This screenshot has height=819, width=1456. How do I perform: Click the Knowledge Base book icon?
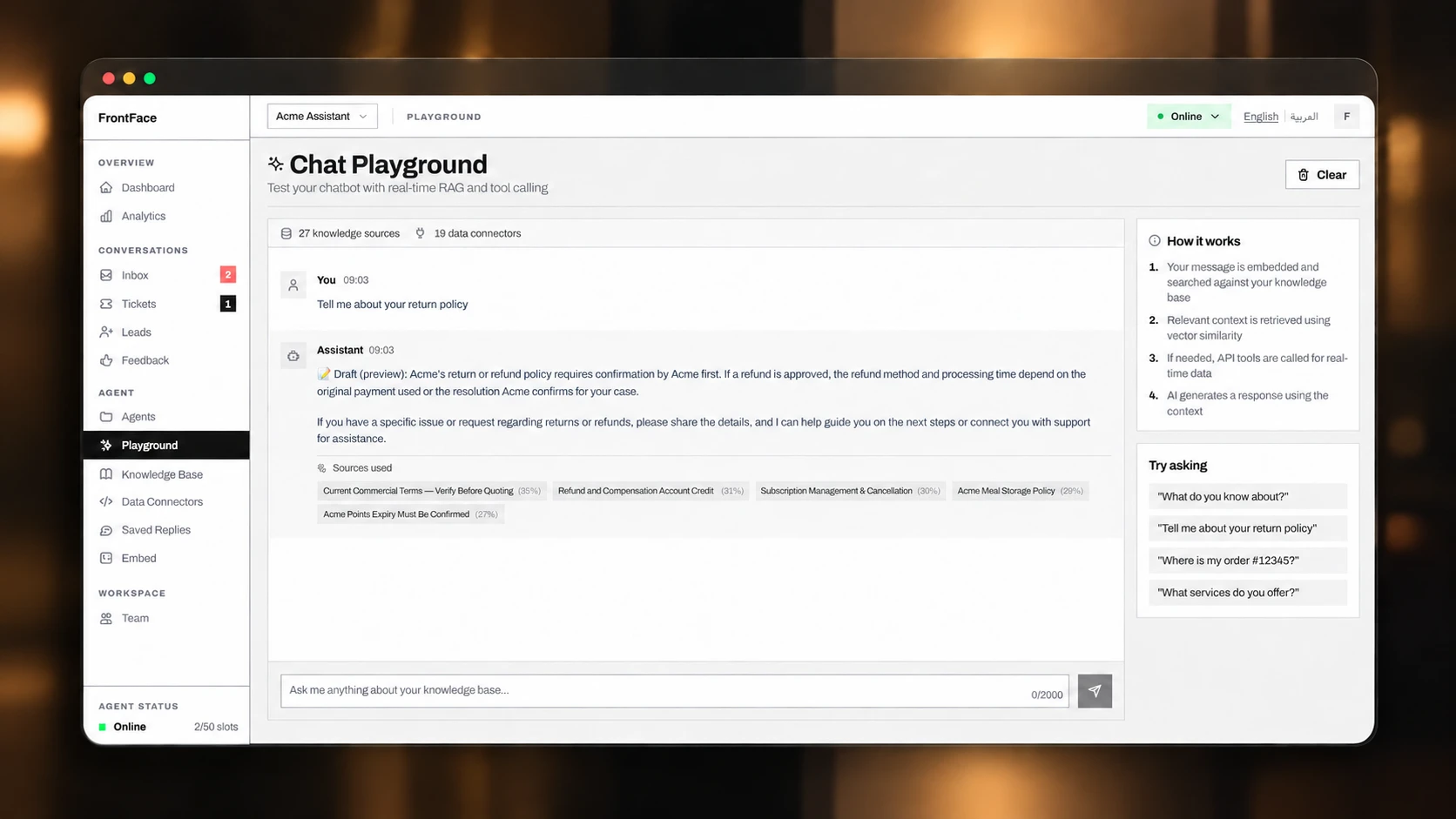pyautogui.click(x=106, y=474)
